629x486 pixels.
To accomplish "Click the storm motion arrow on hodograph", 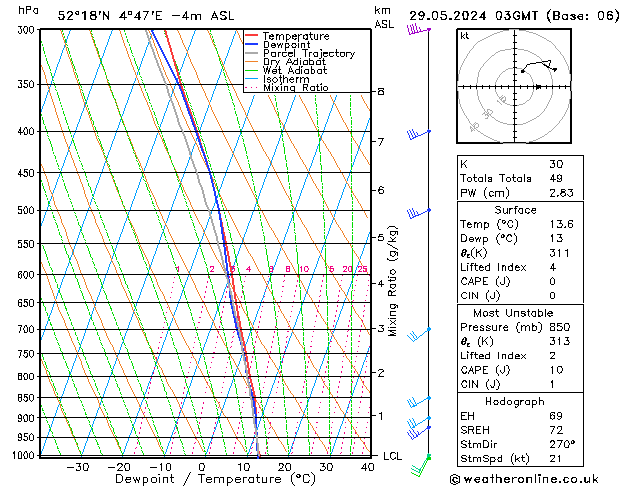I will 538,87.
